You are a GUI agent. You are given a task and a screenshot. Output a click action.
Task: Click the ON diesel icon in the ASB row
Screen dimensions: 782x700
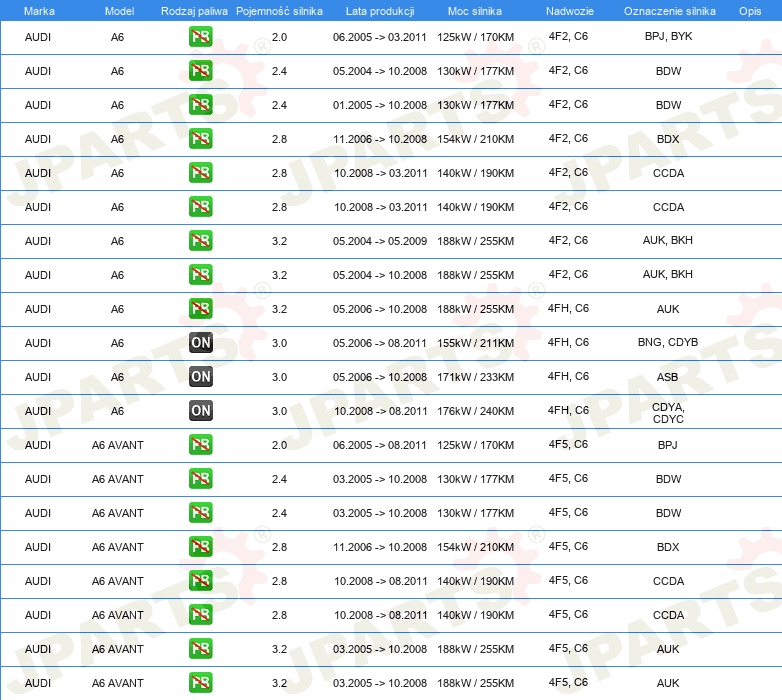tap(200, 376)
